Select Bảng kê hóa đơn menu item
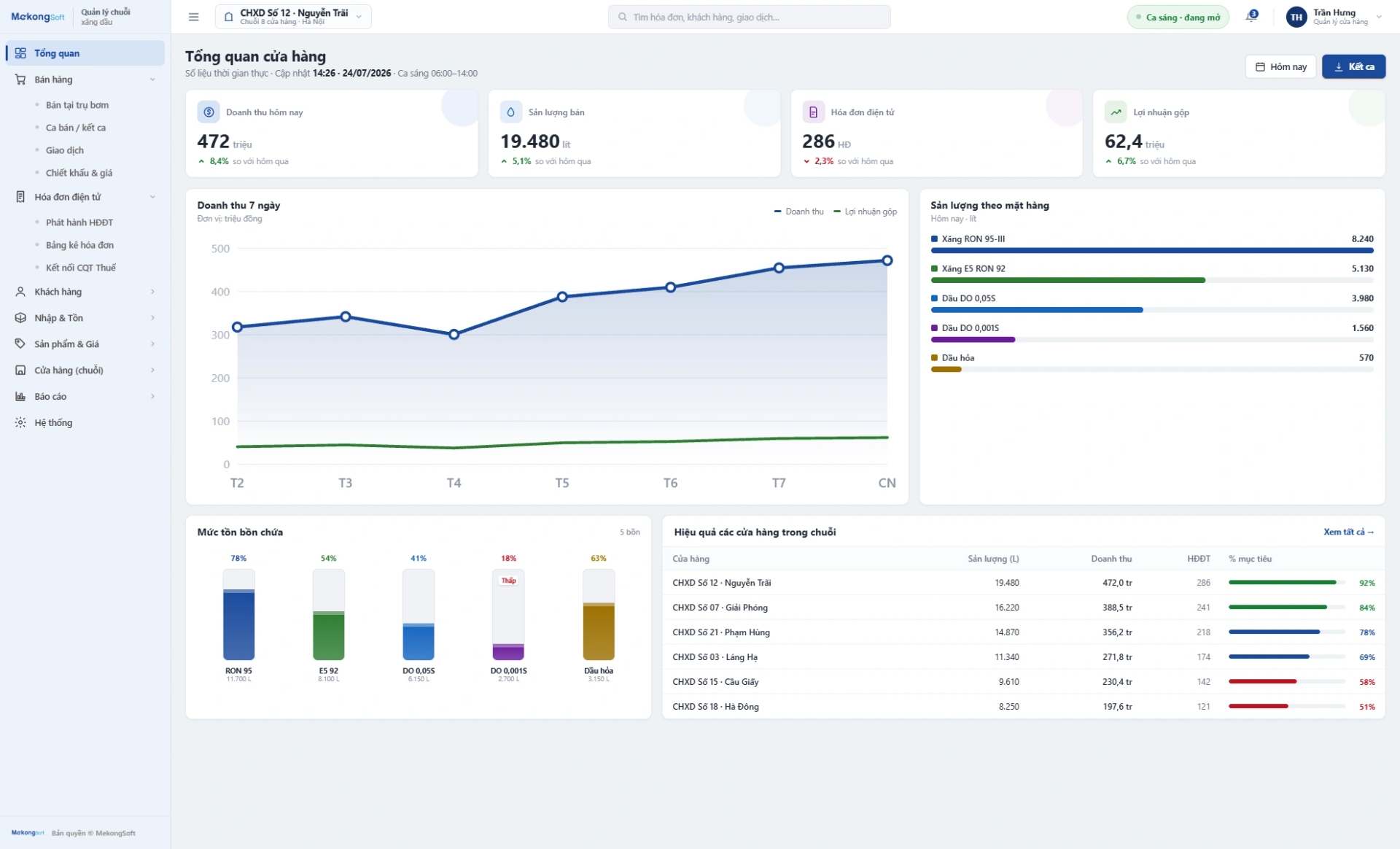Image resolution: width=1400 pixels, height=849 pixels. pyautogui.click(x=79, y=245)
